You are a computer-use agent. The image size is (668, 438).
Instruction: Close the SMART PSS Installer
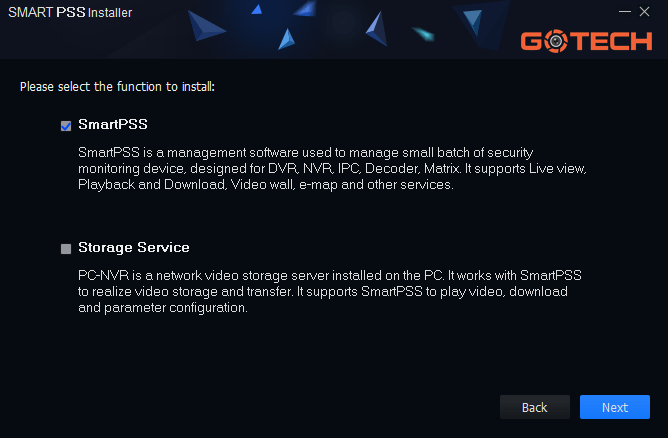click(644, 12)
